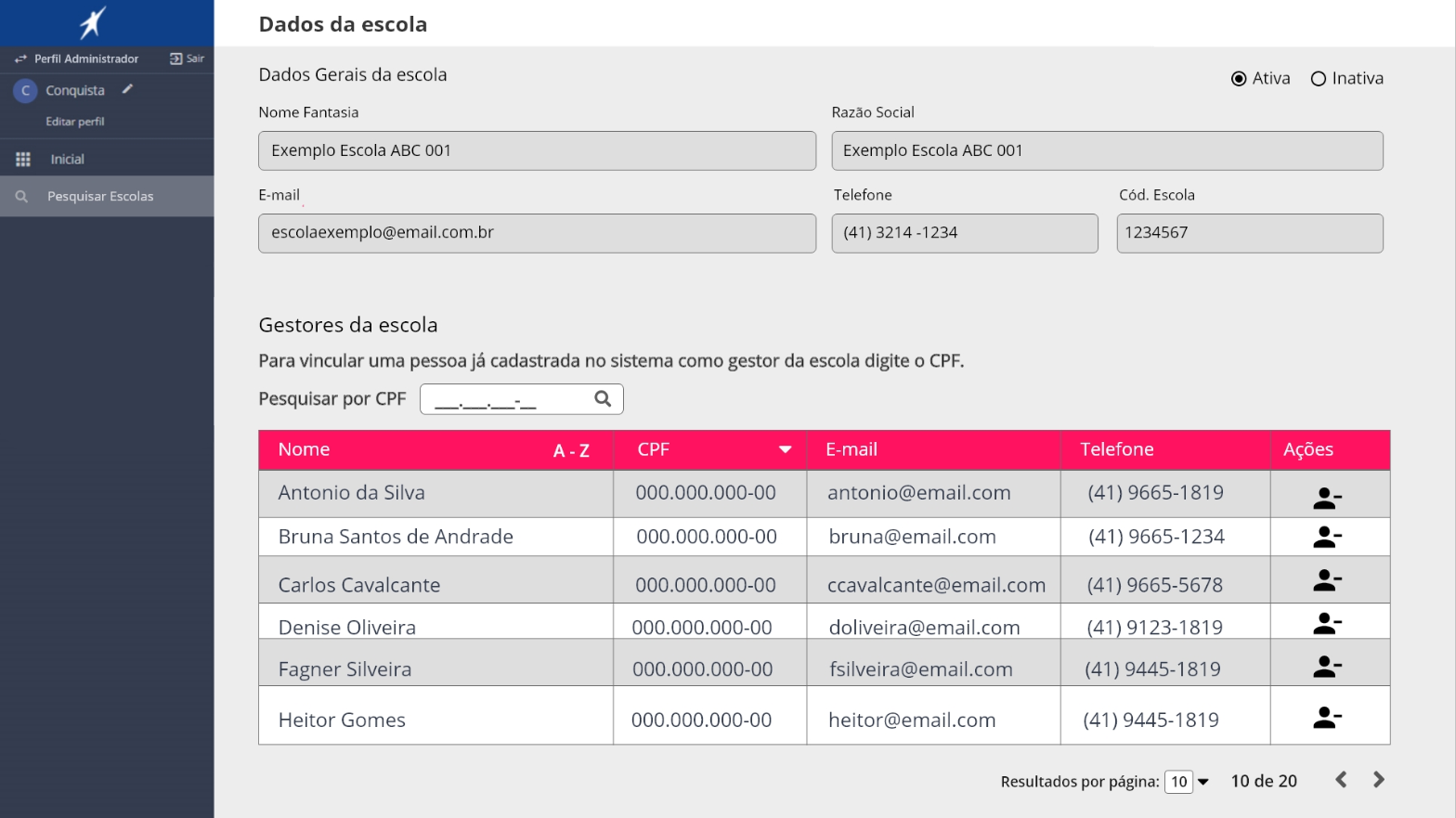
Task: Click the phone (41) 9665-1234
Action: click(1156, 537)
